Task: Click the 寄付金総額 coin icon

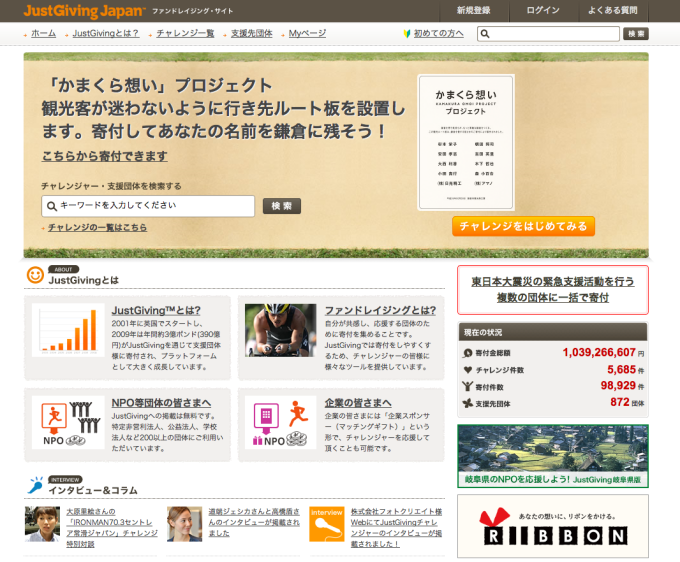Action: [468, 353]
